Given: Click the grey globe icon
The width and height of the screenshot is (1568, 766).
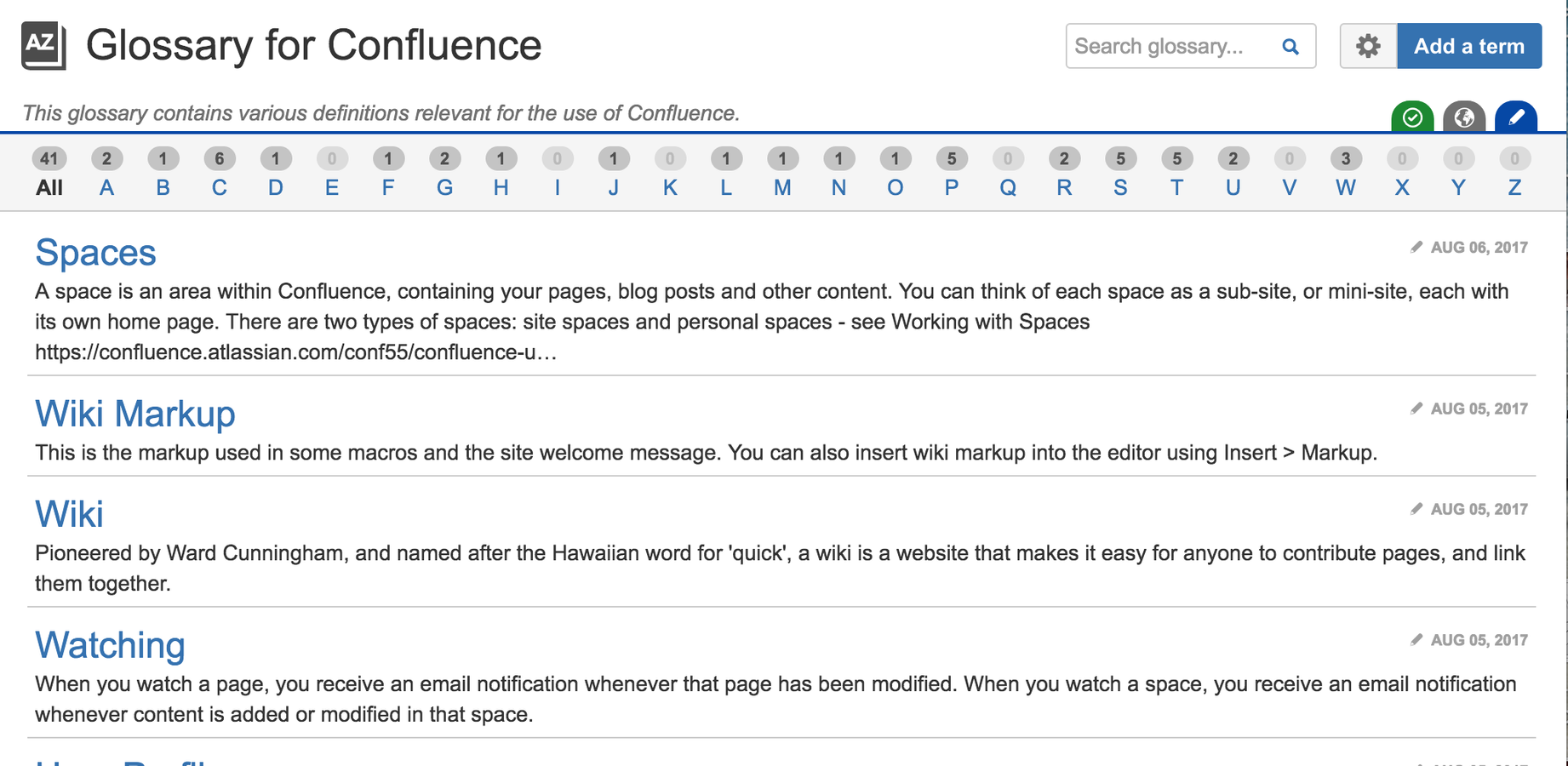Looking at the screenshot, I should point(1464,117).
